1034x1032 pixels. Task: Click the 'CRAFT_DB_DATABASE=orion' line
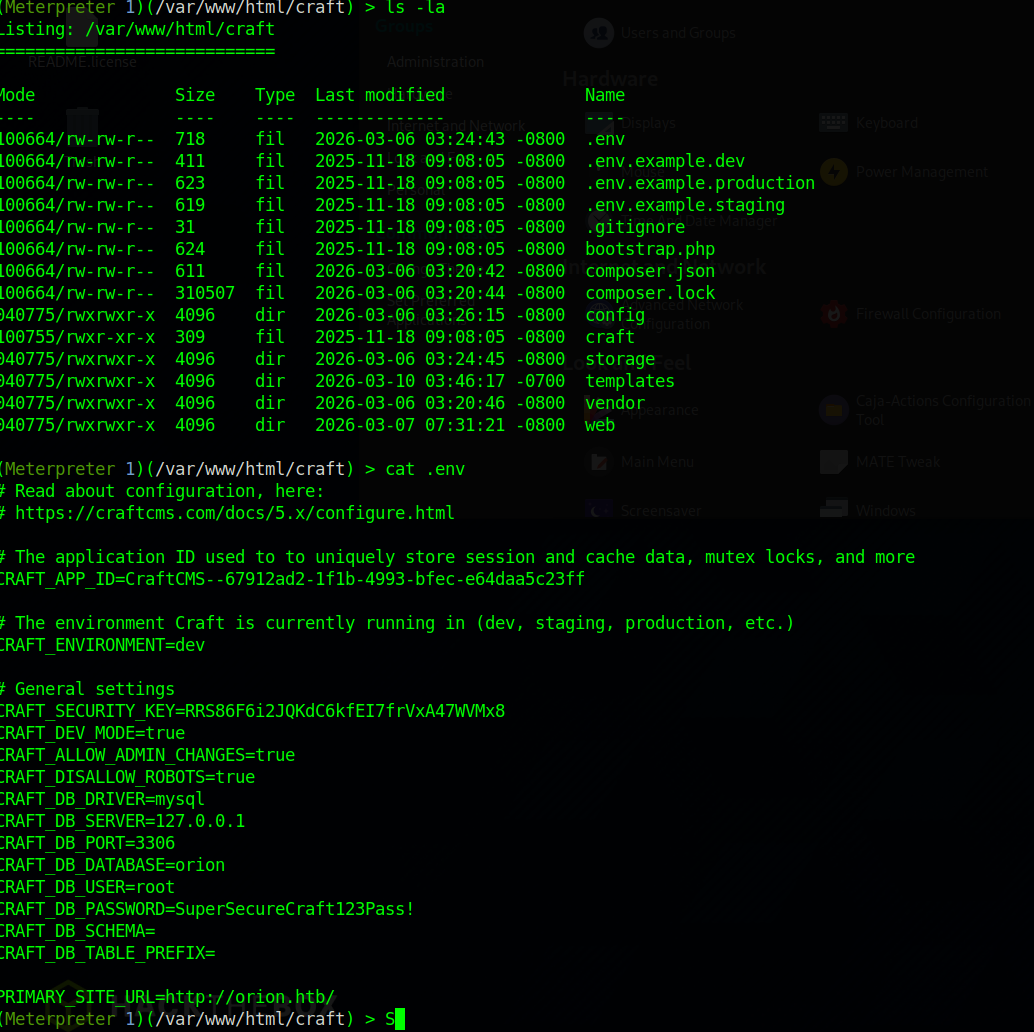112,865
